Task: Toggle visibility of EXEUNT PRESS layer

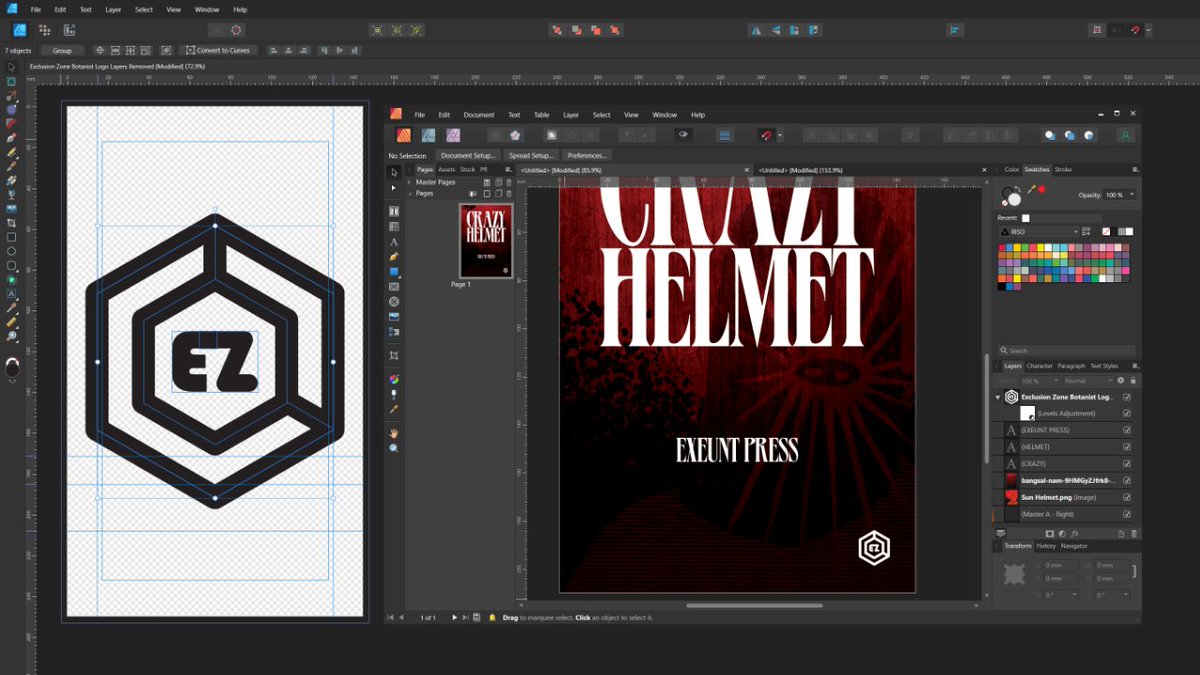Action: pos(1127,430)
